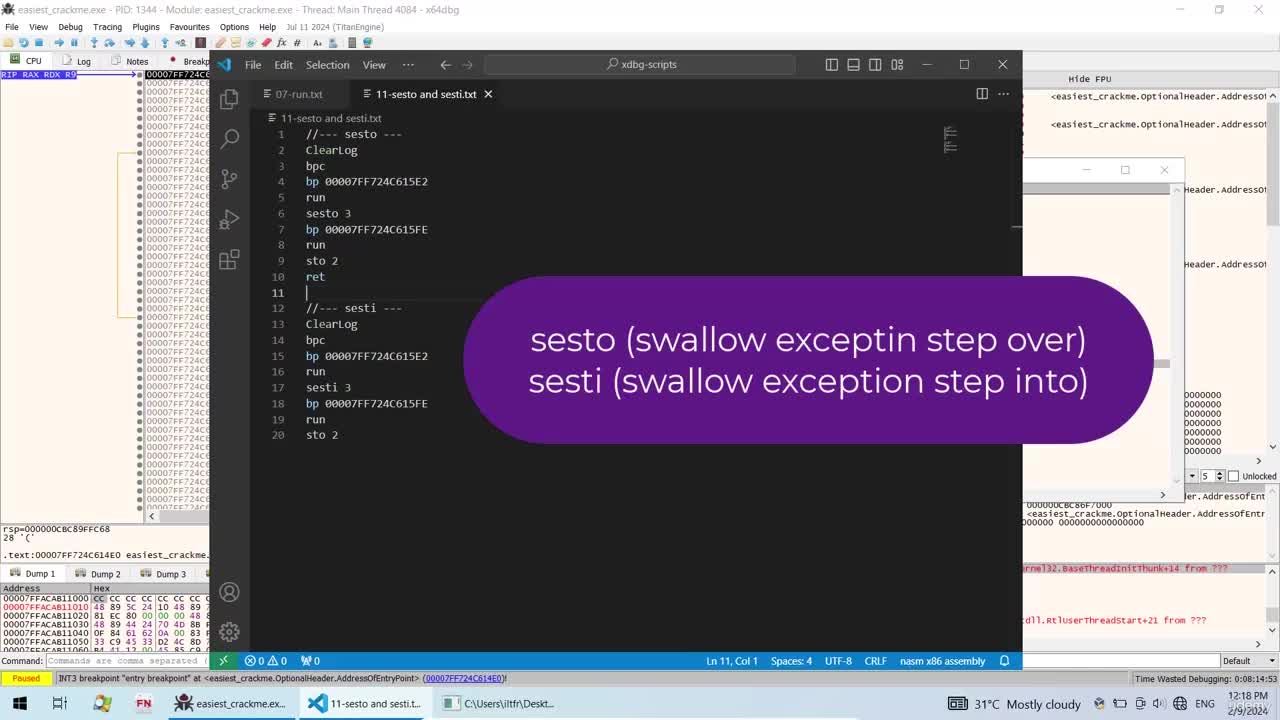Open the View menu in VS Code

pyautogui.click(x=374, y=64)
